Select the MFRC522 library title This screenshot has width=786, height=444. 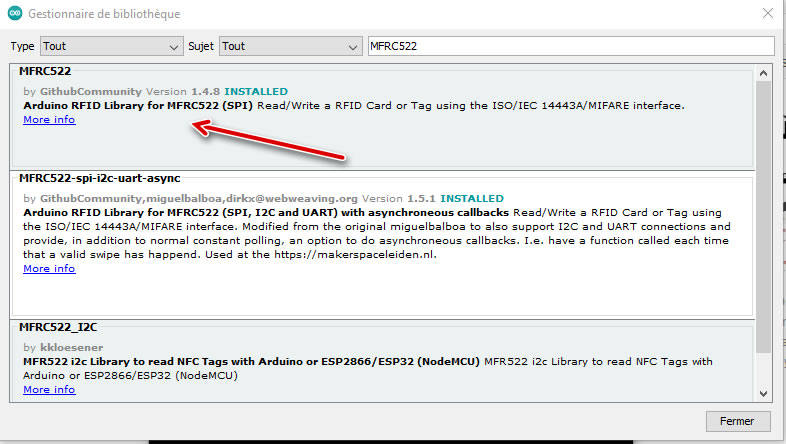coord(45,71)
